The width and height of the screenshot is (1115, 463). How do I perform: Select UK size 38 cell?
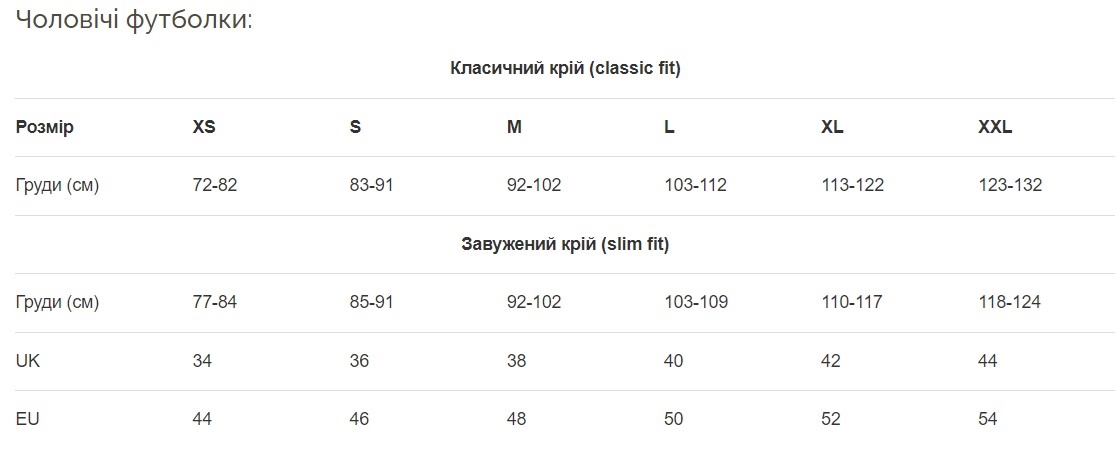click(x=516, y=361)
